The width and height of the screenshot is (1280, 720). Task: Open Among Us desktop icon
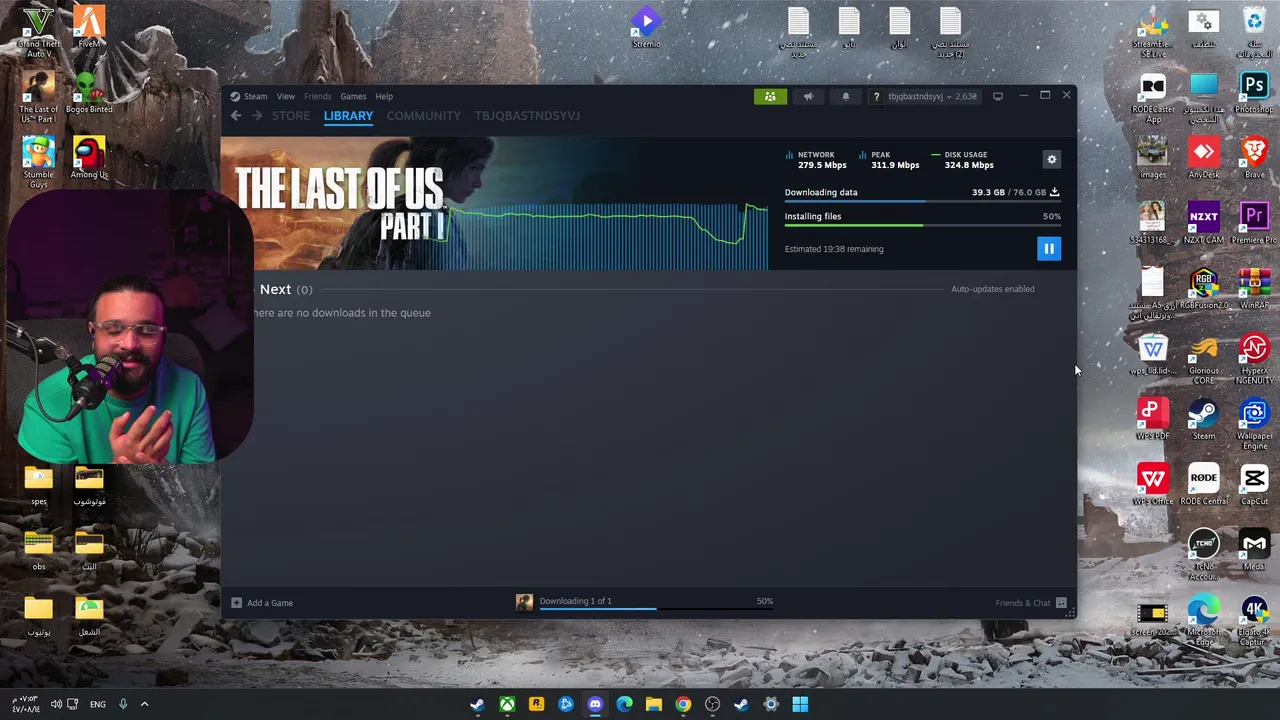coord(89,158)
